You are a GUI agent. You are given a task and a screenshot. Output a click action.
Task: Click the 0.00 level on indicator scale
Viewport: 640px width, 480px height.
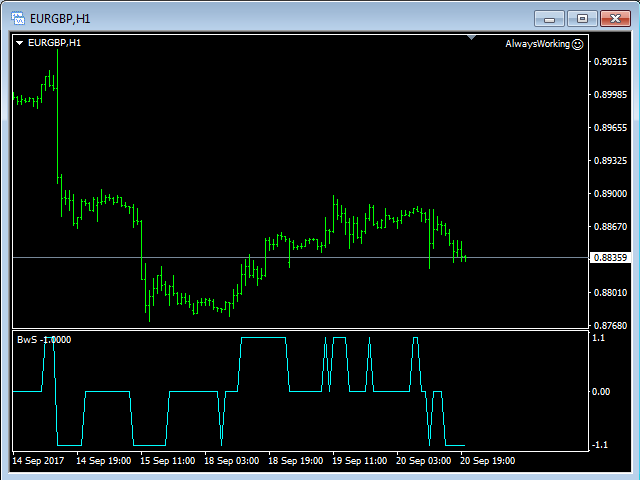[x=602, y=391]
